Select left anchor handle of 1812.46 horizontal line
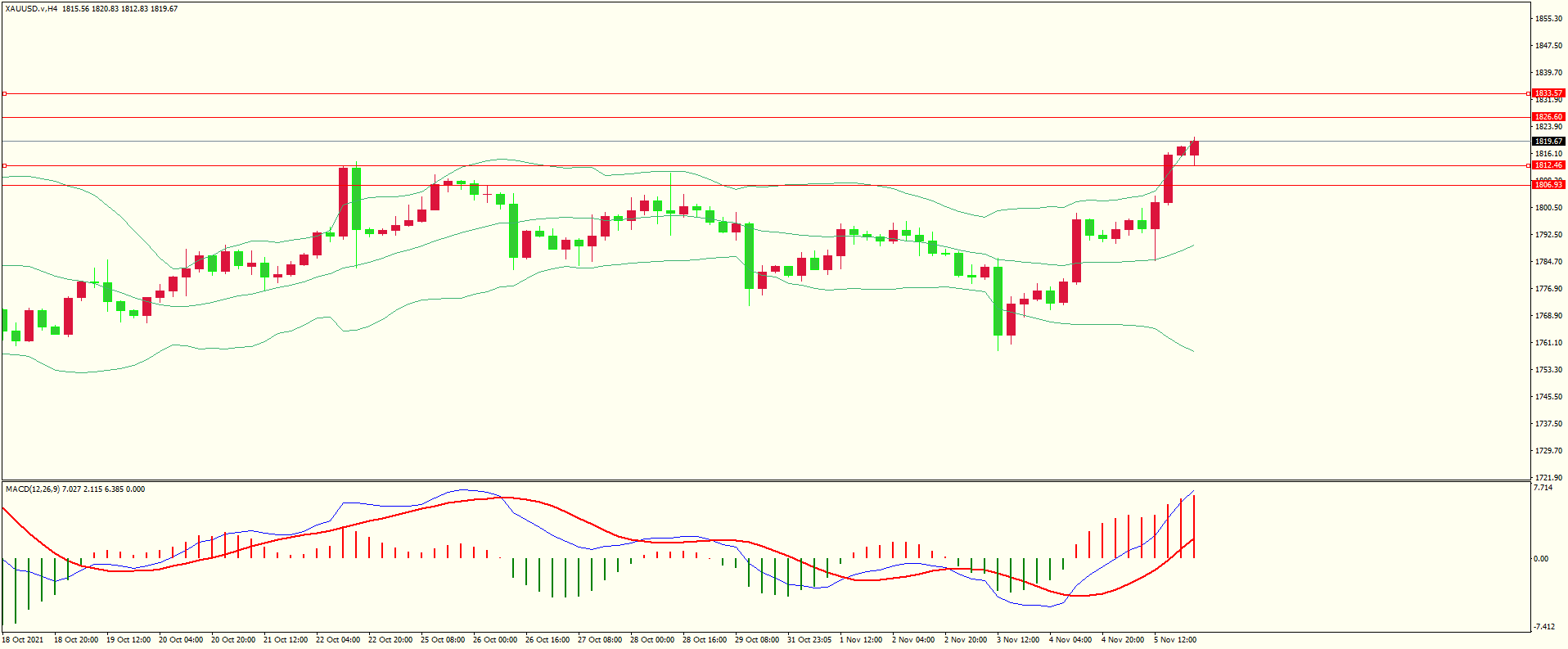This screenshot has height=649, width=1568. click(4, 166)
